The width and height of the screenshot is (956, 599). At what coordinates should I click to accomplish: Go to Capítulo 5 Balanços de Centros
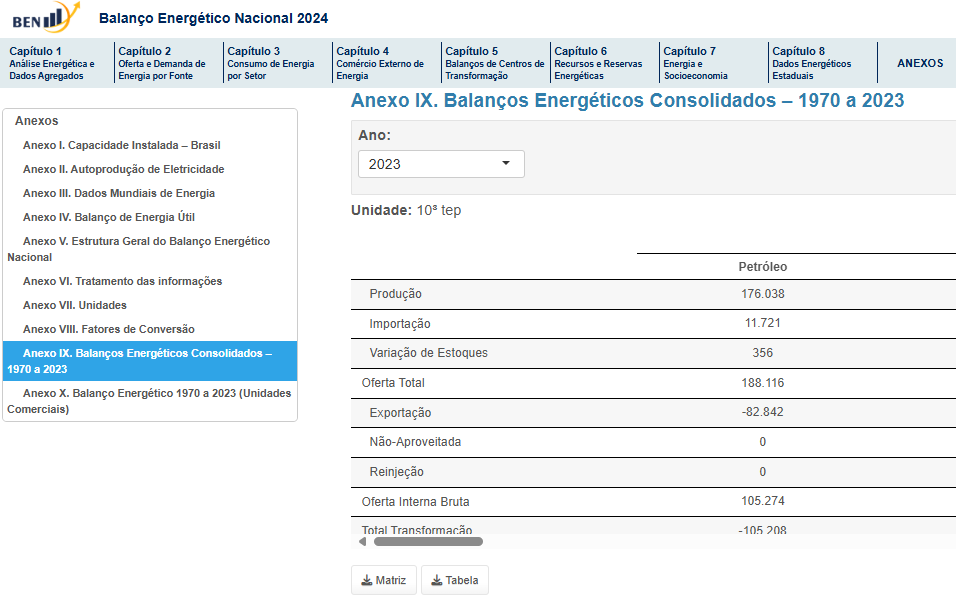coord(493,63)
